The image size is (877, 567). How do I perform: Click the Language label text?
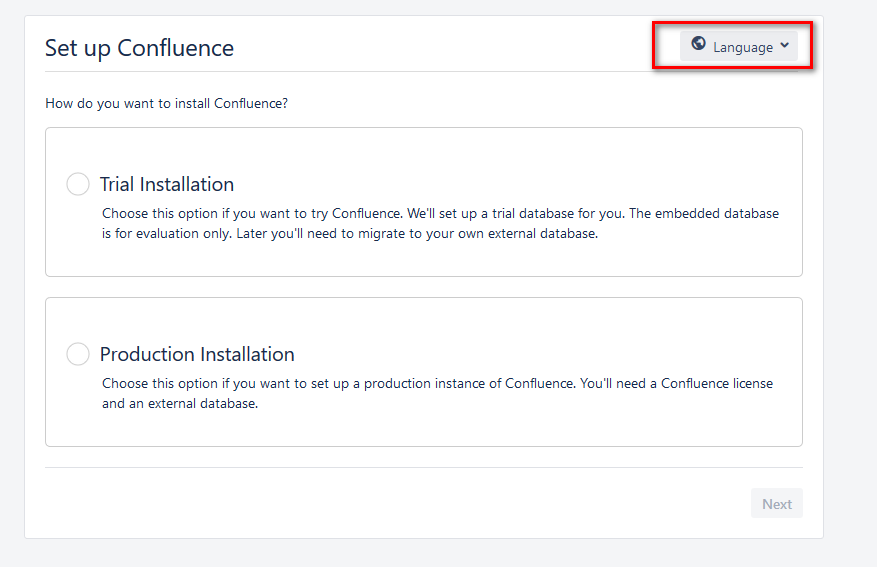(x=743, y=48)
